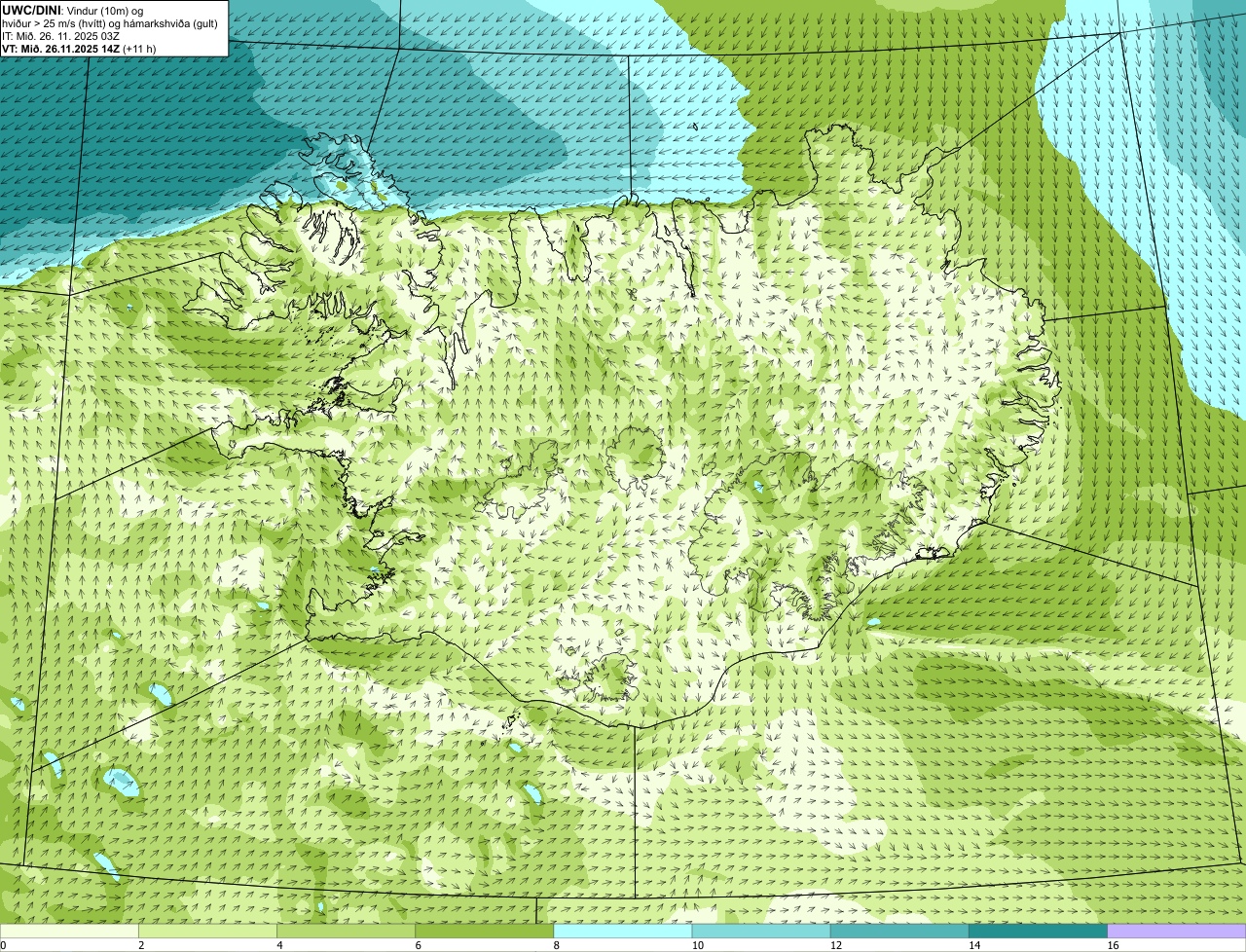Click the 4–6 m/s green legend swatch
The height and width of the screenshot is (952, 1246).
click(x=346, y=931)
